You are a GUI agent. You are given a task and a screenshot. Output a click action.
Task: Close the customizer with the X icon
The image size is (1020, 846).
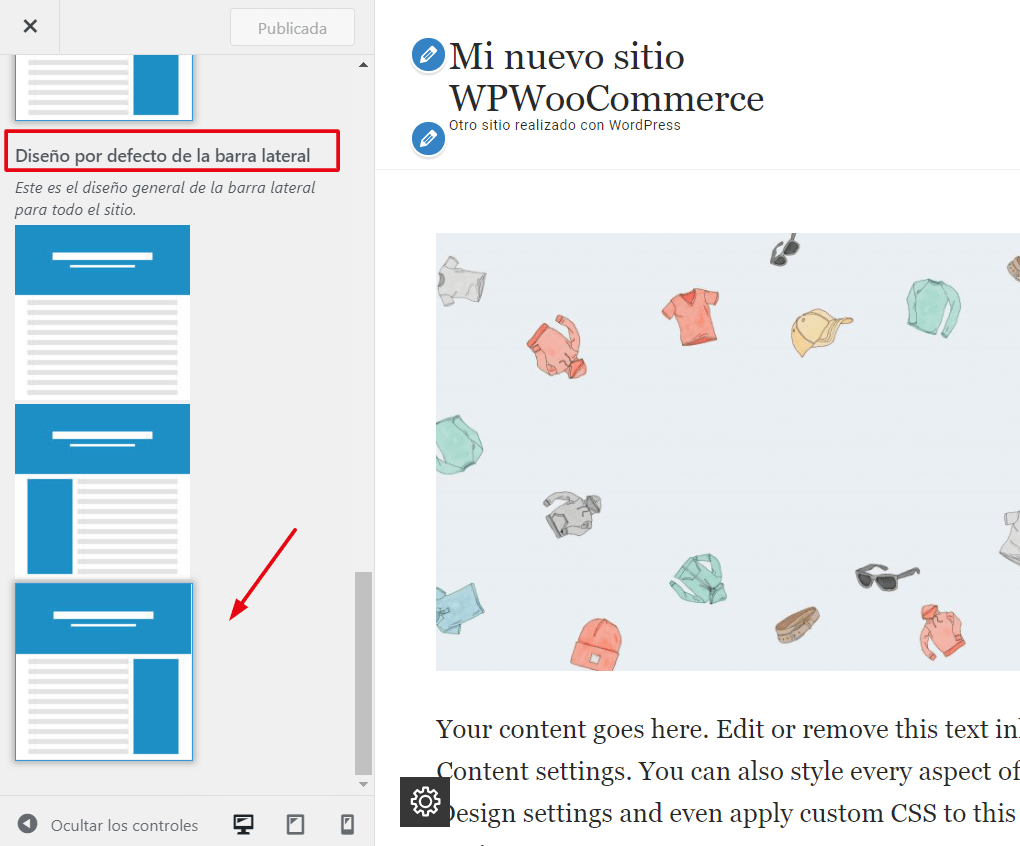click(x=30, y=26)
